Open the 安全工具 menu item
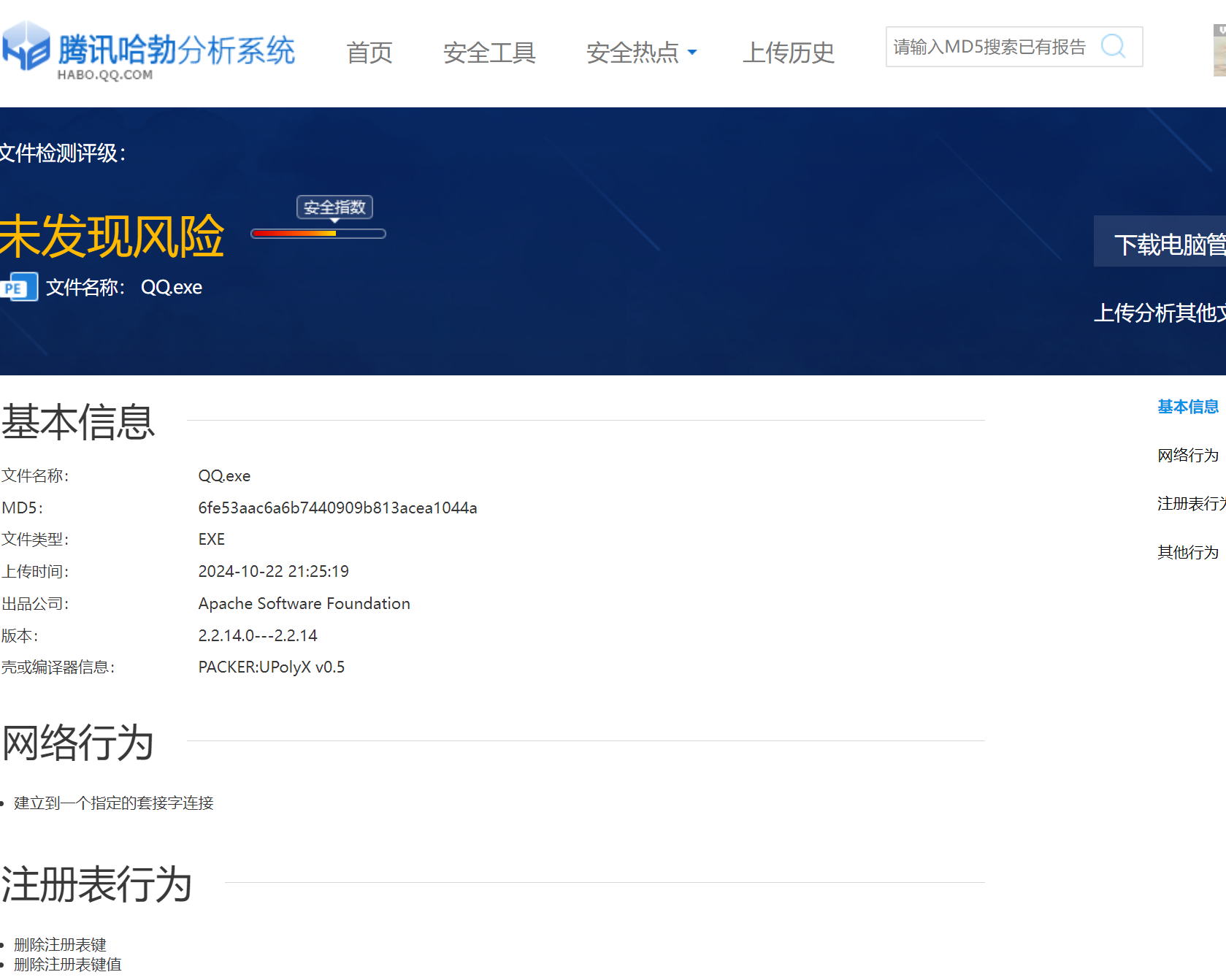 [x=489, y=53]
